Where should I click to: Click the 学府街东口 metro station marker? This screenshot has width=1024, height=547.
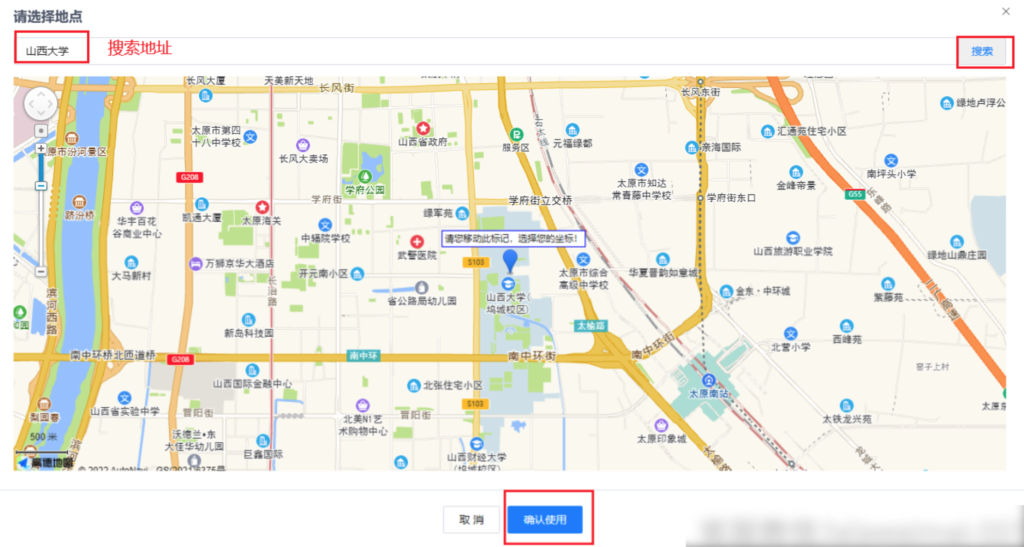pyautogui.click(x=701, y=198)
